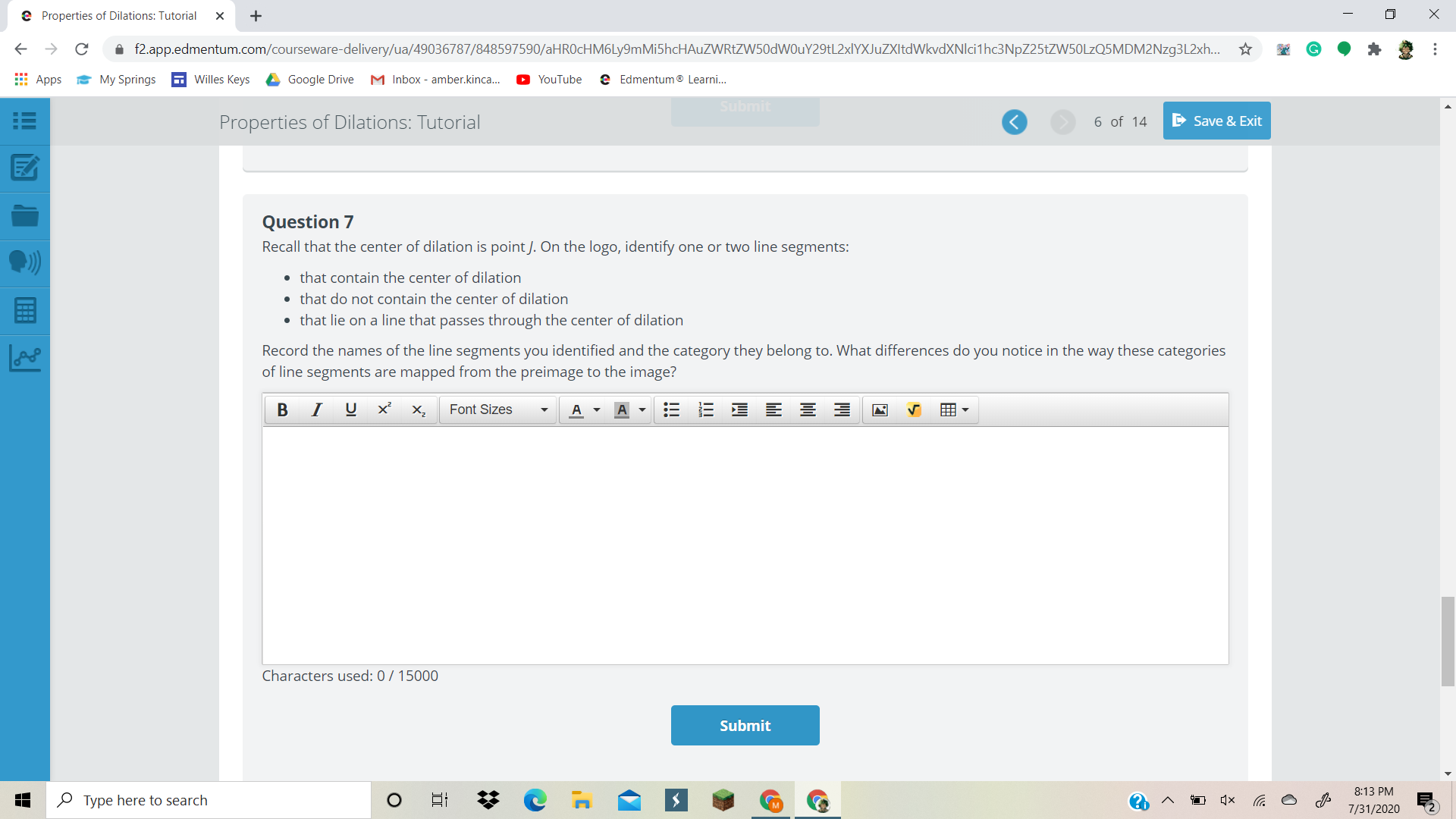
Task: Expand the Table options menu
Action: click(962, 409)
